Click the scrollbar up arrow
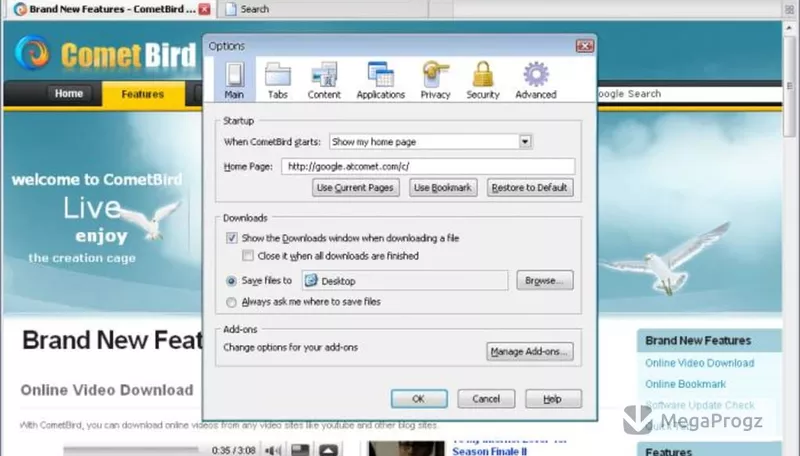 (x=790, y=28)
